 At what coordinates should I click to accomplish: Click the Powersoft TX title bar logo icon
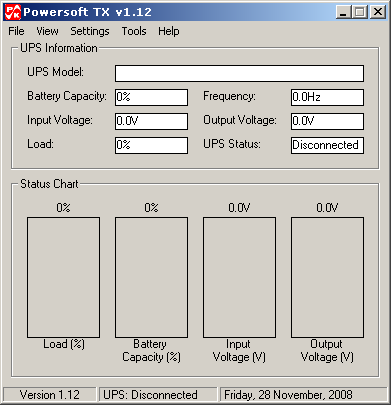(13, 12)
